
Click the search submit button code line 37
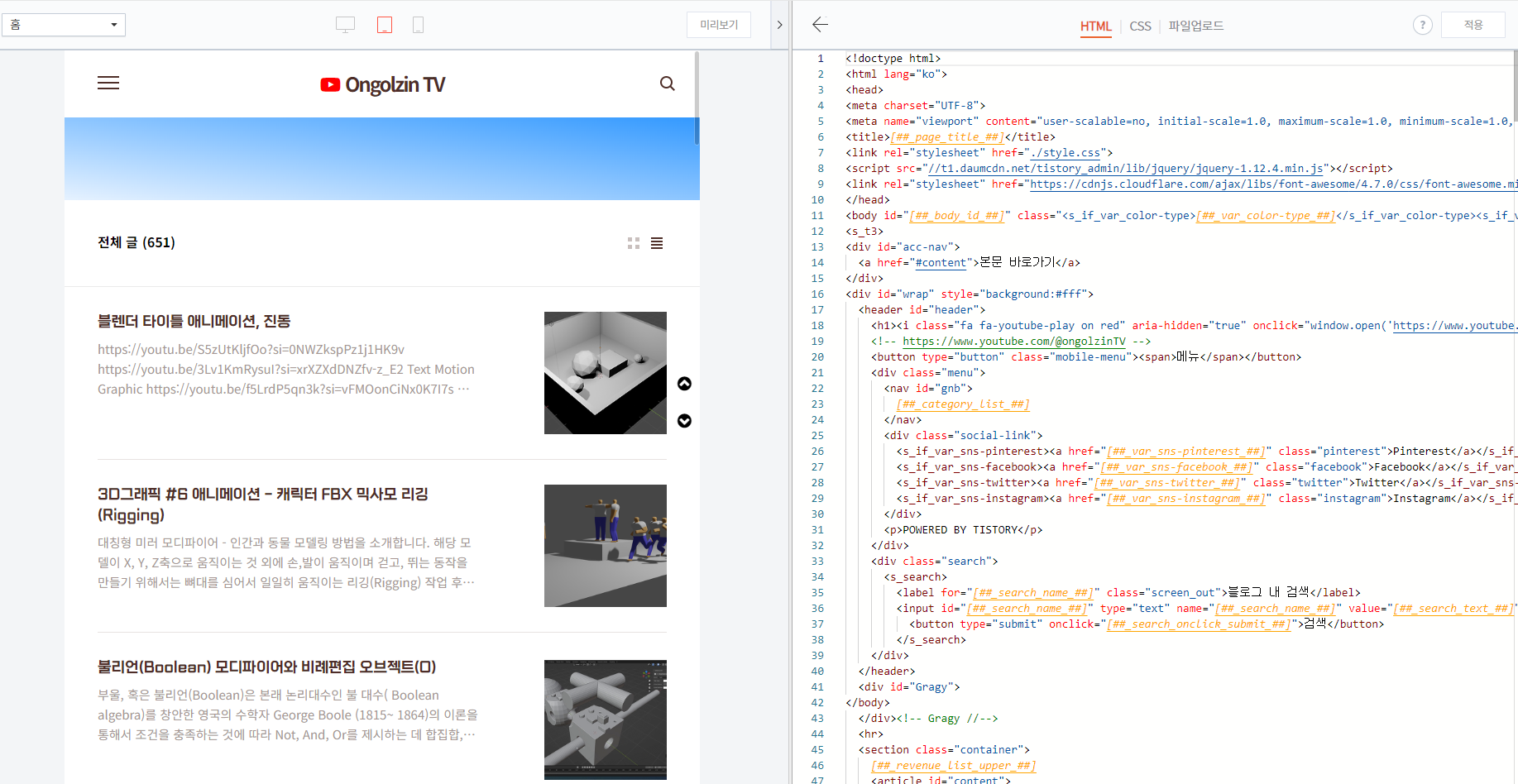[x=1147, y=624]
